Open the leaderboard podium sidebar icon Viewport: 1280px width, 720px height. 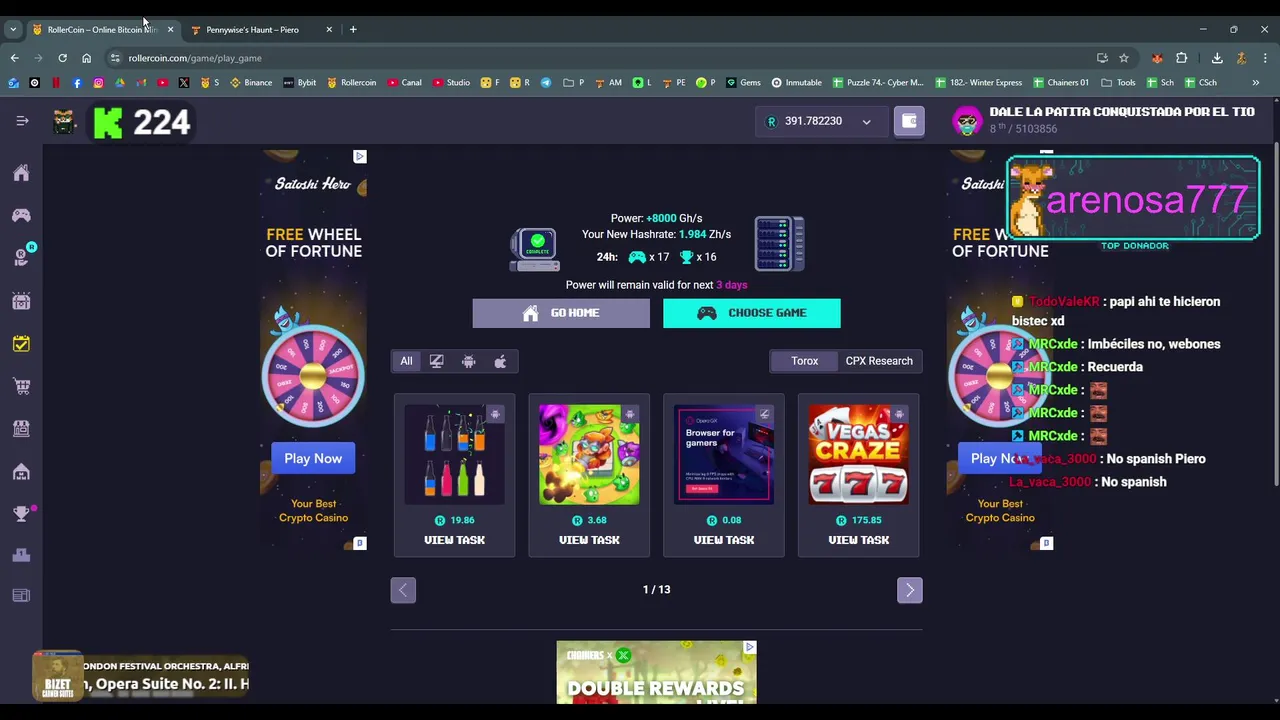[x=21, y=555]
